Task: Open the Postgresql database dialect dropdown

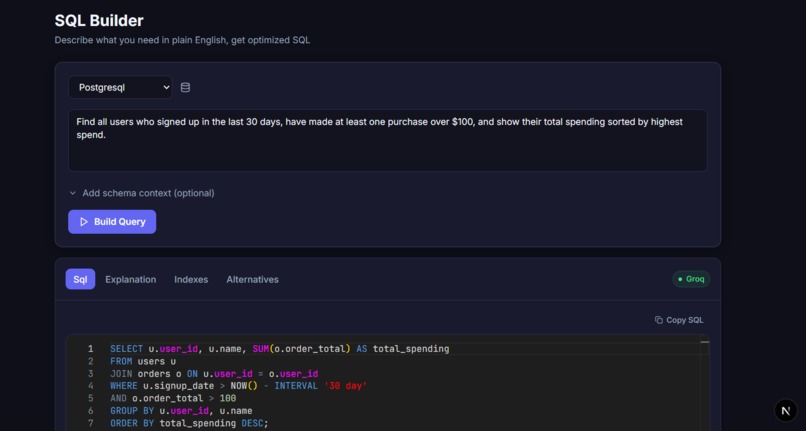Action: [120, 87]
